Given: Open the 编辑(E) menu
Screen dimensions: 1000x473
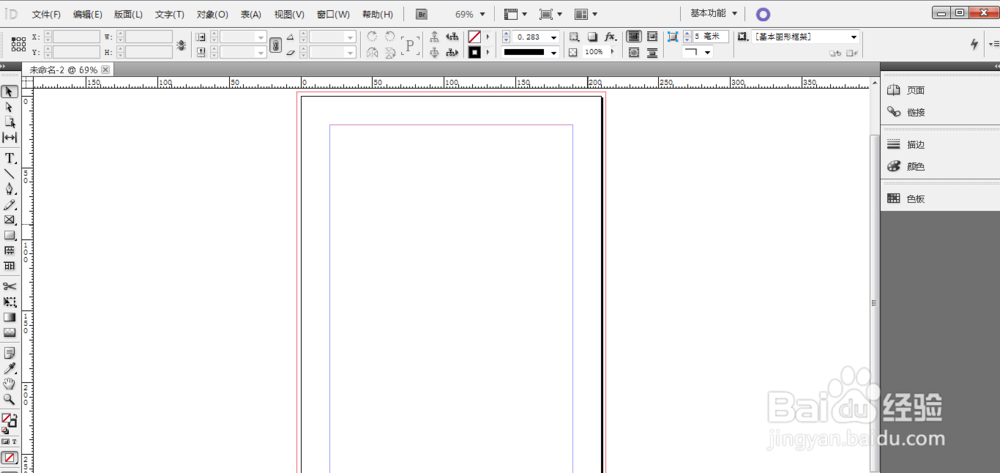Looking at the screenshot, I should (87, 14).
